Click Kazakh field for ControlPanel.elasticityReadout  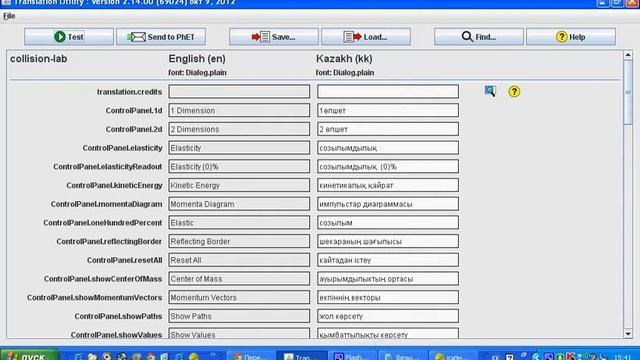tap(388, 167)
